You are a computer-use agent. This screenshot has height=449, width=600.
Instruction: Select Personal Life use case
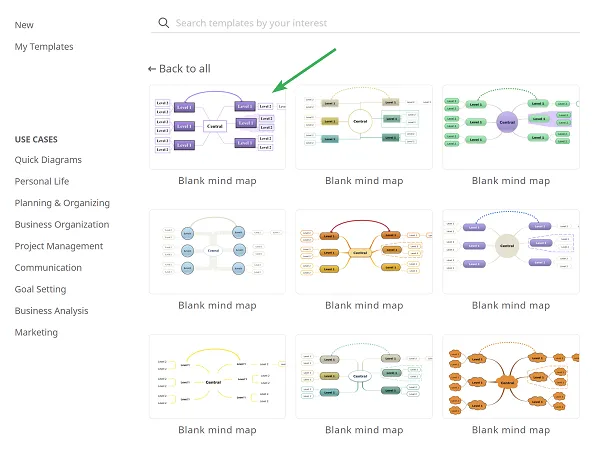click(x=42, y=181)
